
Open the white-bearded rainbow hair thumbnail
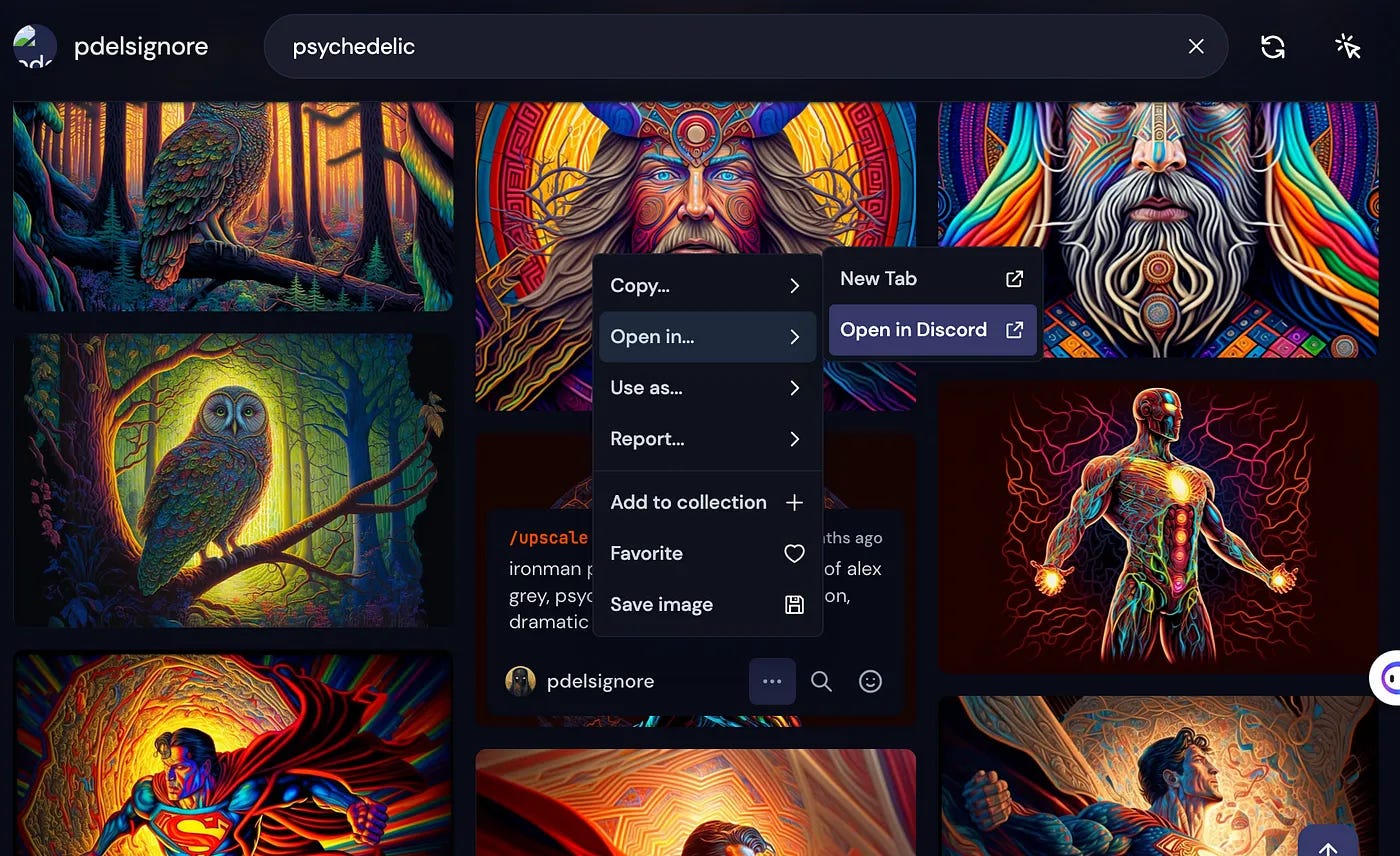tap(1158, 229)
